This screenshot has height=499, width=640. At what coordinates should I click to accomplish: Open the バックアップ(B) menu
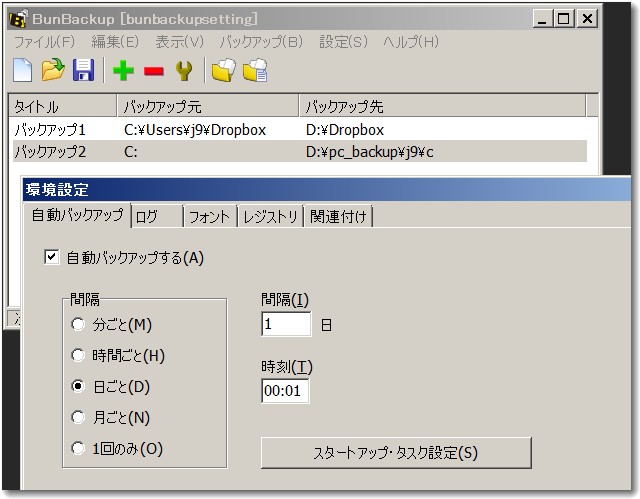coord(261,42)
